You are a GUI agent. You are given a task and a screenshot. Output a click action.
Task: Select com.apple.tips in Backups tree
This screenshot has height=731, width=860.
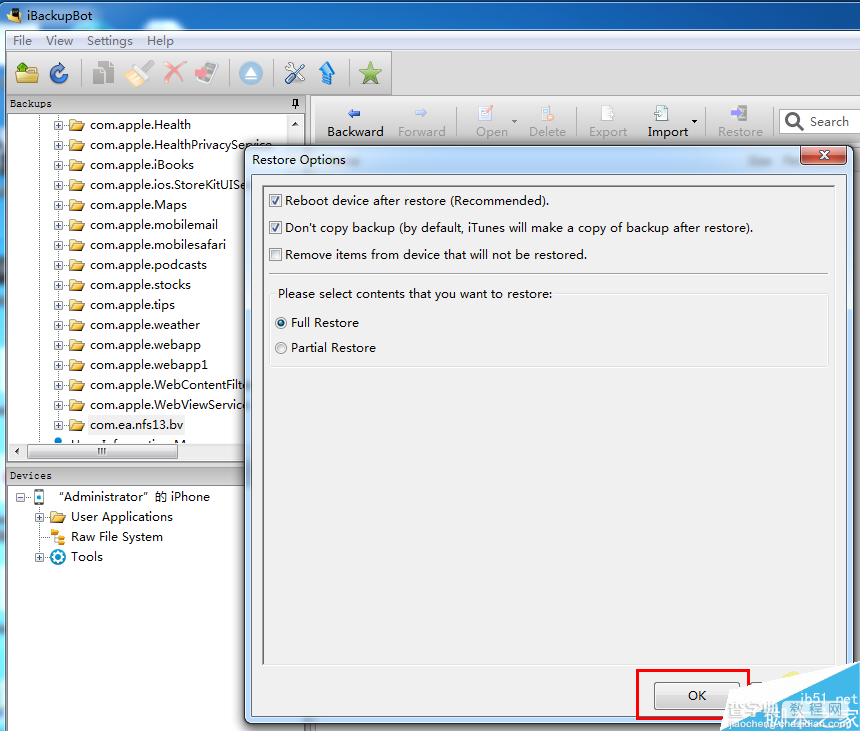pyautogui.click(x=132, y=305)
